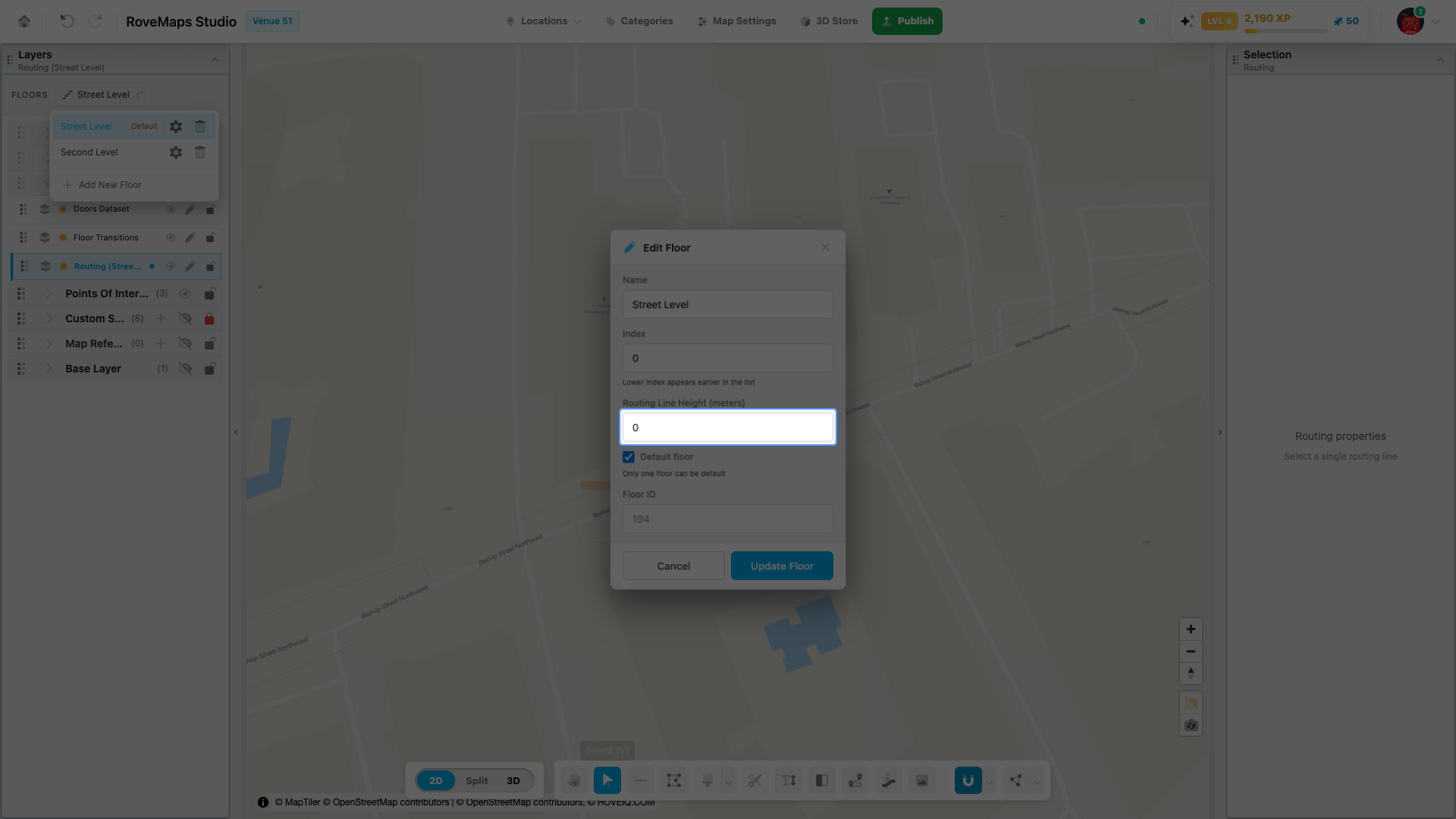The width and height of the screenshot is (1456, 819).
Task: Click the home icon in top bar
Action: 24,21
